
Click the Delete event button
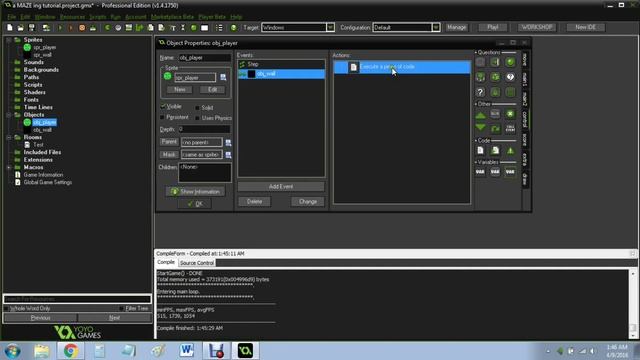tap(254, 202)
